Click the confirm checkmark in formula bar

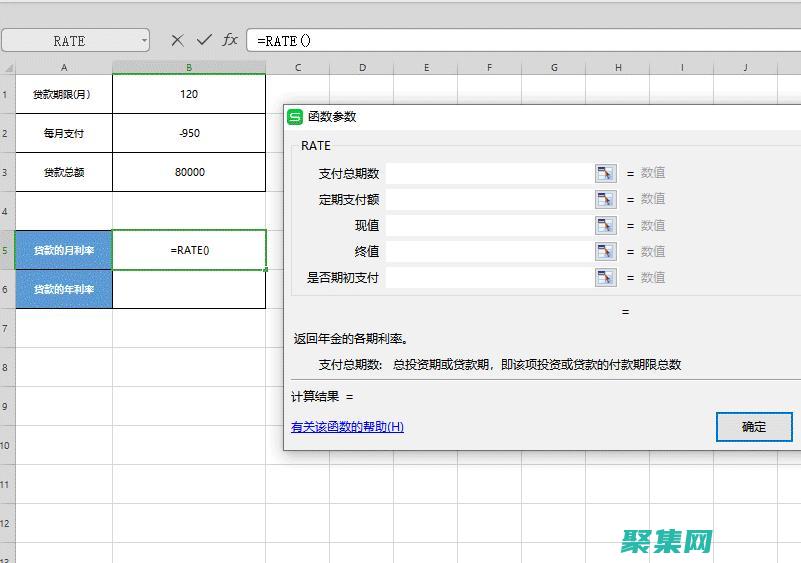(204, 40)
